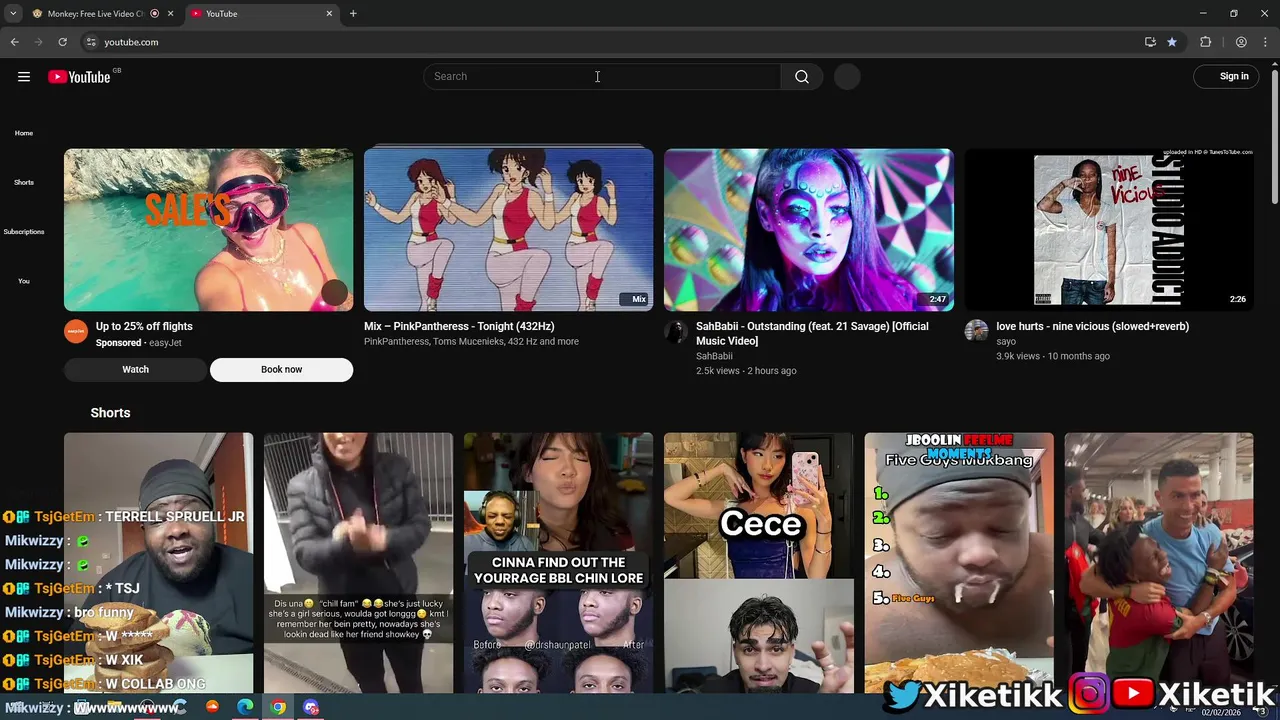Open SoundCloud from the taskbar
Viewport: 1280px width, 720px height.
click(212, 707)
